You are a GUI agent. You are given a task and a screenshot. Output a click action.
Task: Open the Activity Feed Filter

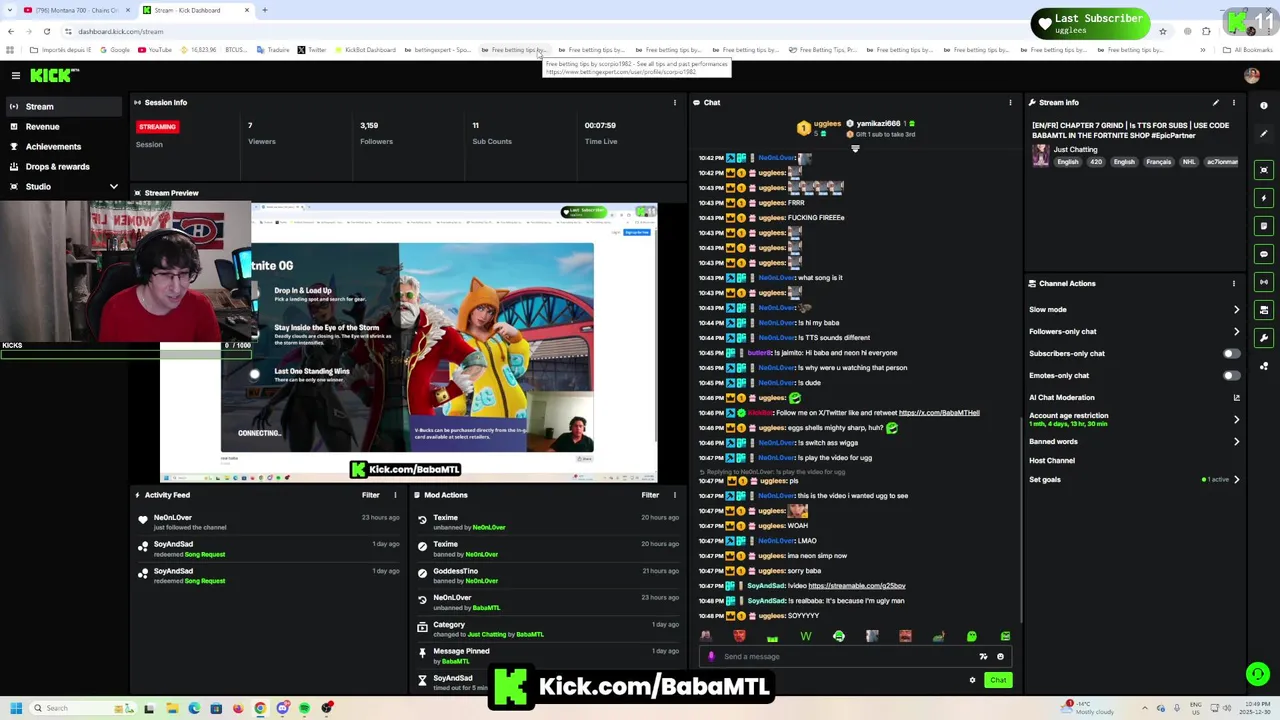[x=370, y=495]
